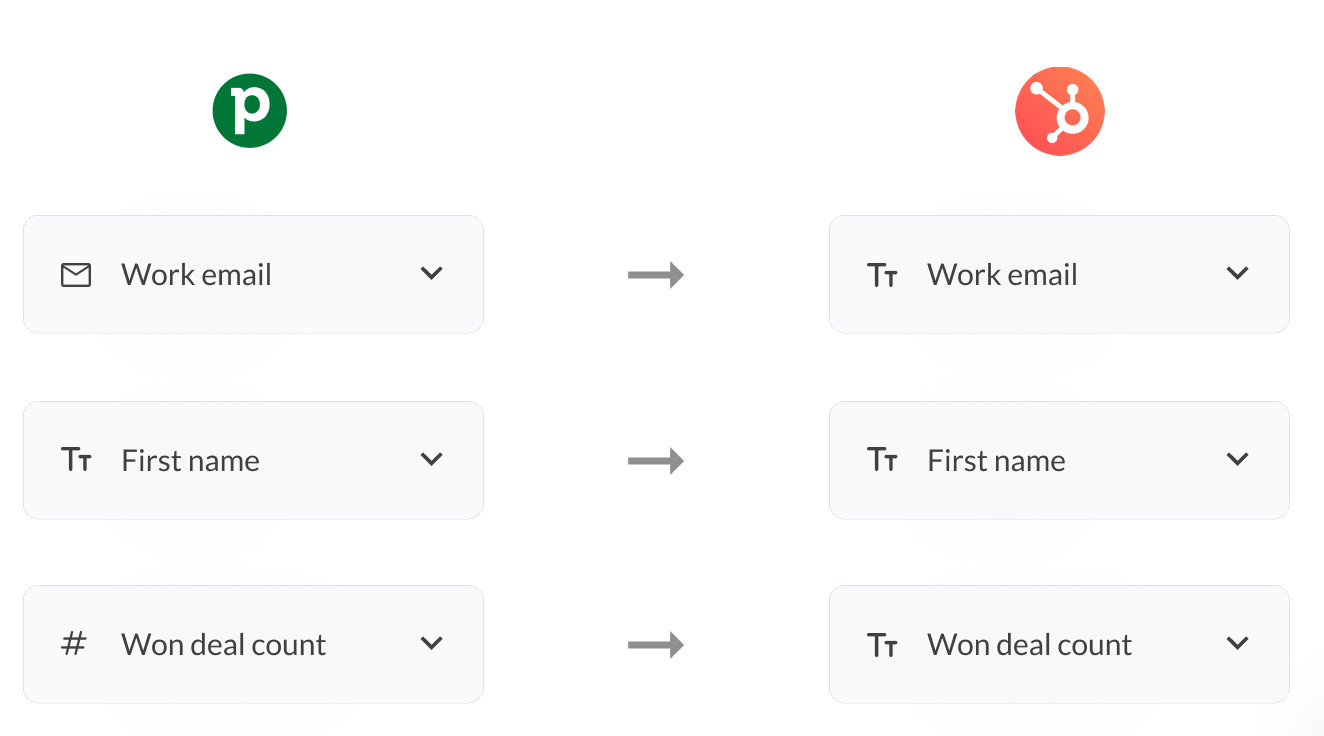This screenshot has height=736, width=1324.
Task: Click the mapping arrow in the First name row
Action: [x=656, y=460]
